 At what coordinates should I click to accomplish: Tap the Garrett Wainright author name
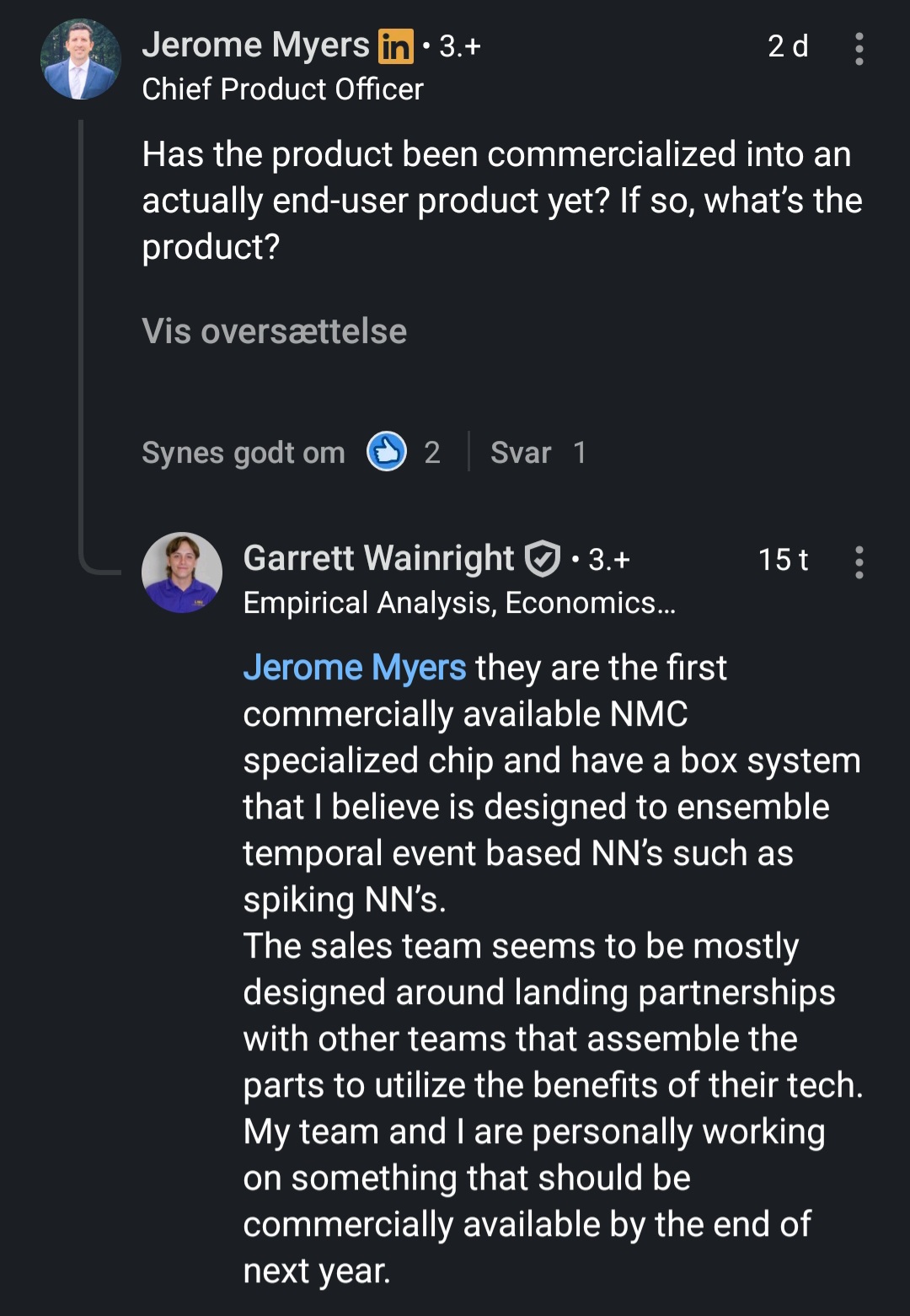point(378,558)
